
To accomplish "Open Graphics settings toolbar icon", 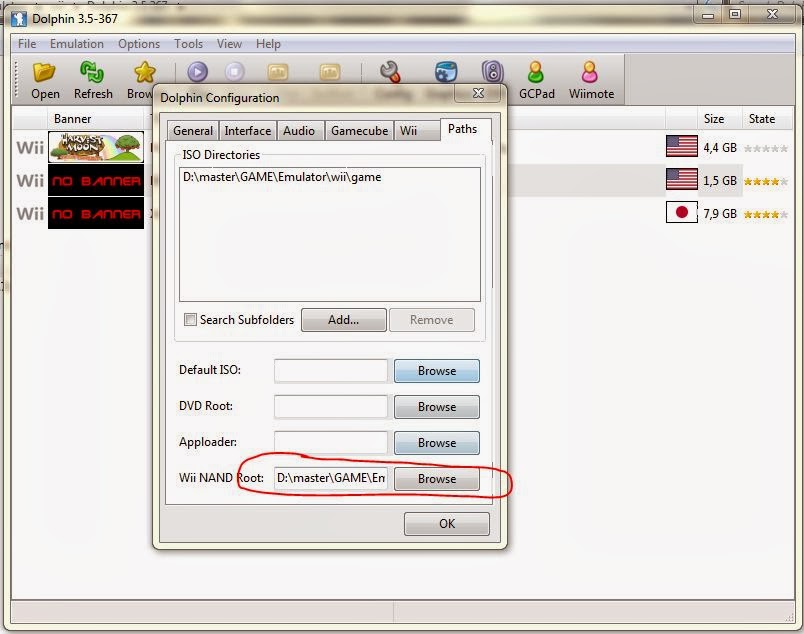I will (446, 72).
